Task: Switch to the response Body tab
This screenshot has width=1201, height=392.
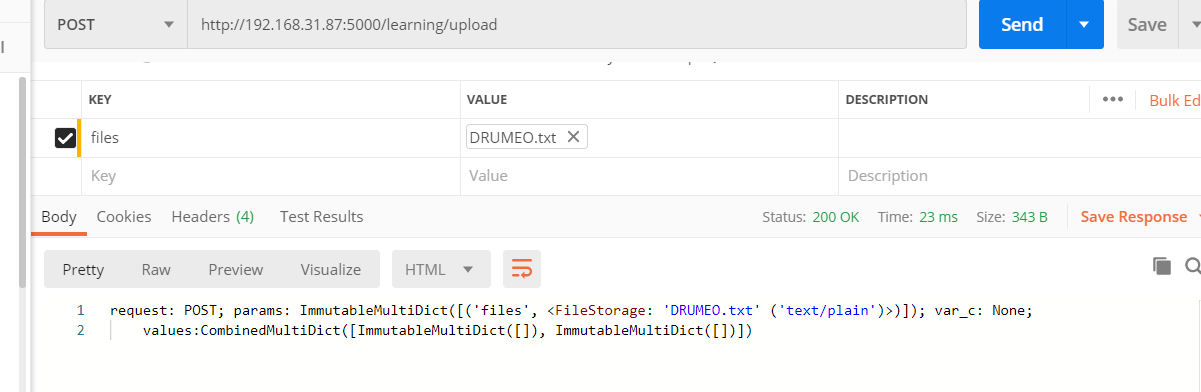Action: [59, 216]
